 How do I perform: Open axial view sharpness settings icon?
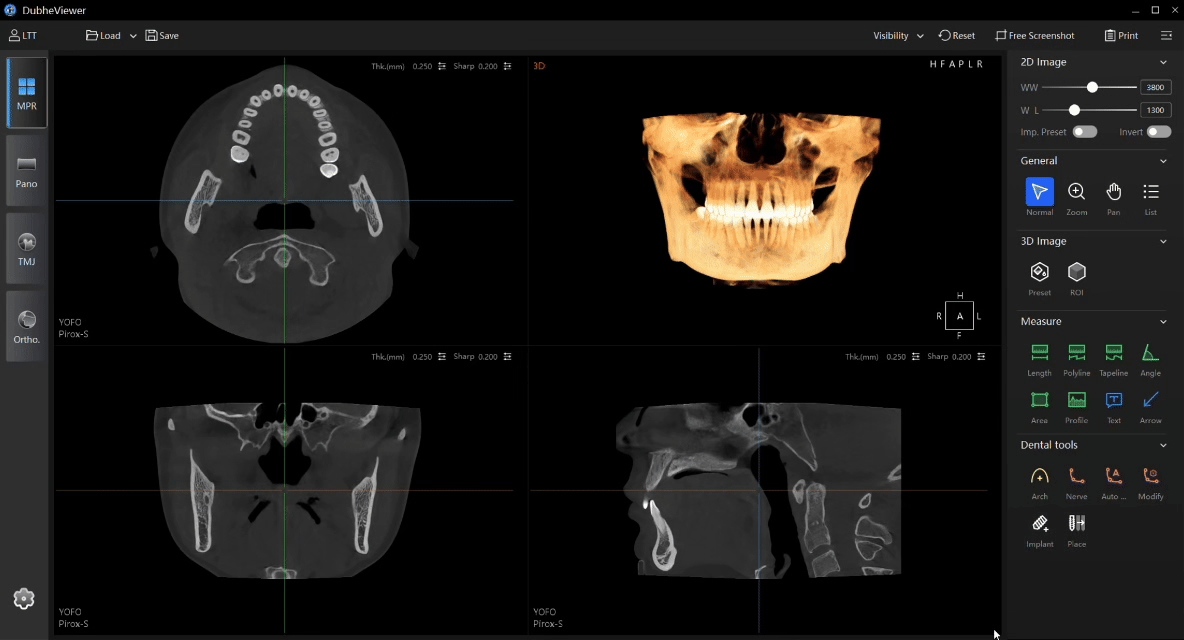point(507,66)
